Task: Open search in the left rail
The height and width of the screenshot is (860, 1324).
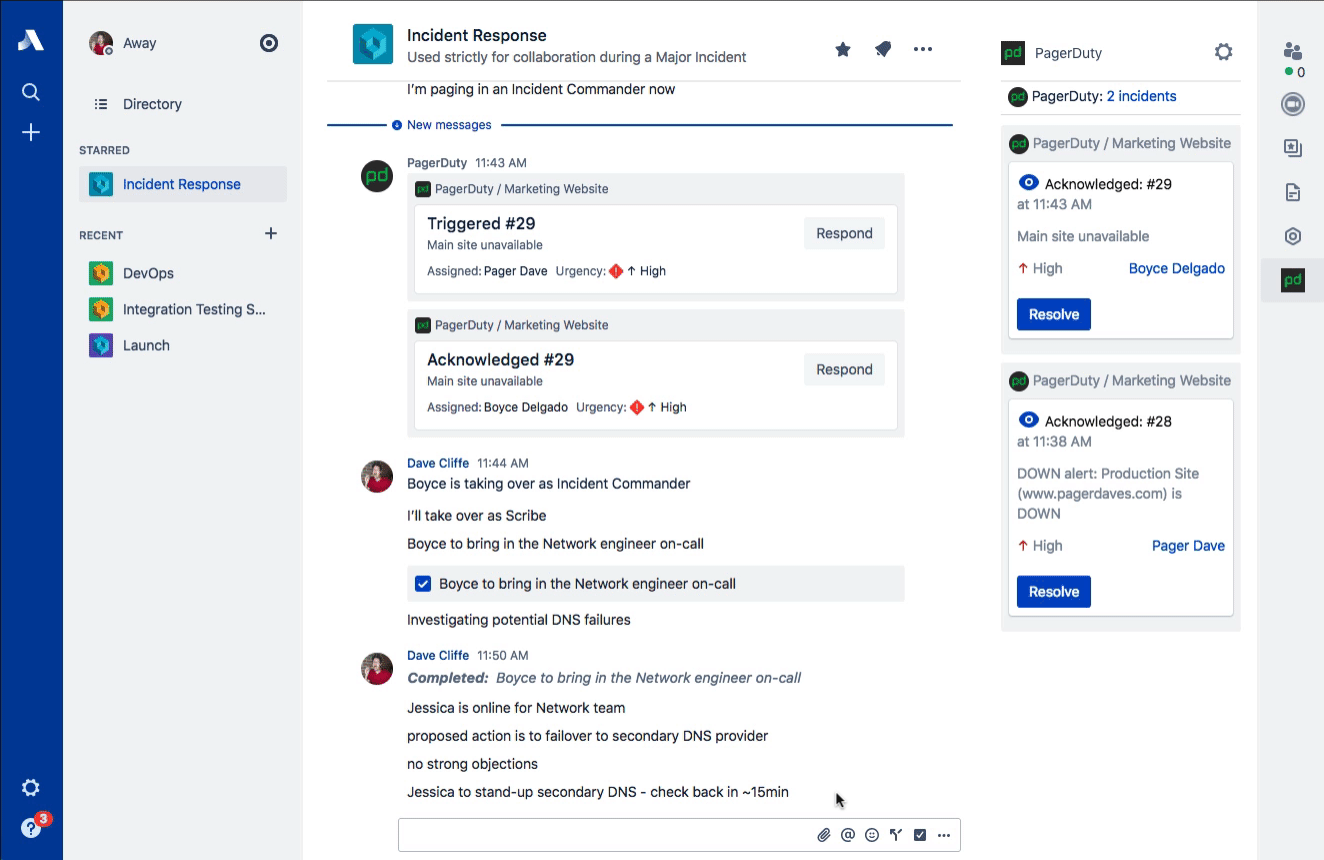Action: (x=31, y=92)
